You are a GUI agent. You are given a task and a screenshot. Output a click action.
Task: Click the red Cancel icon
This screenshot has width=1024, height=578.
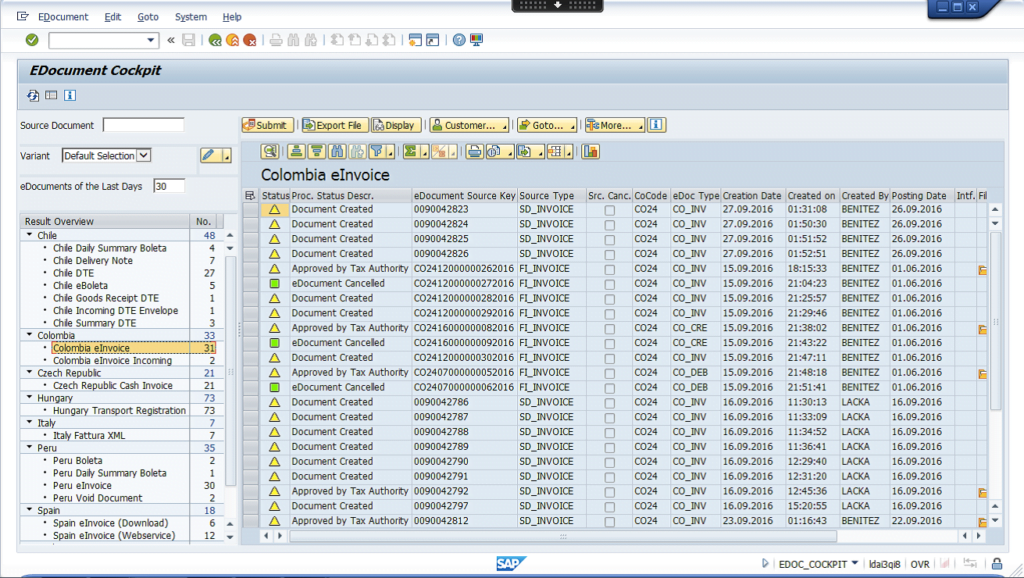pyautogui.click(x=249, y=40)
